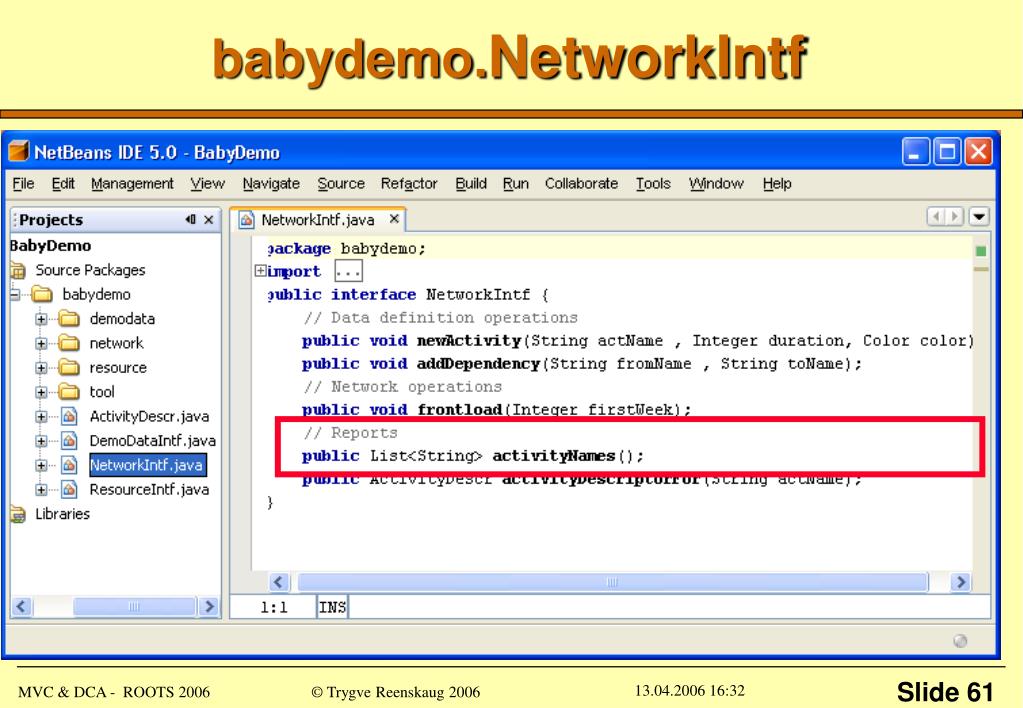The width and height of the screenshot is (1023, 708).
Task: Click the editor horizontal scrollbar thumb
Action: pyautogui.click(x=613, y=582)
